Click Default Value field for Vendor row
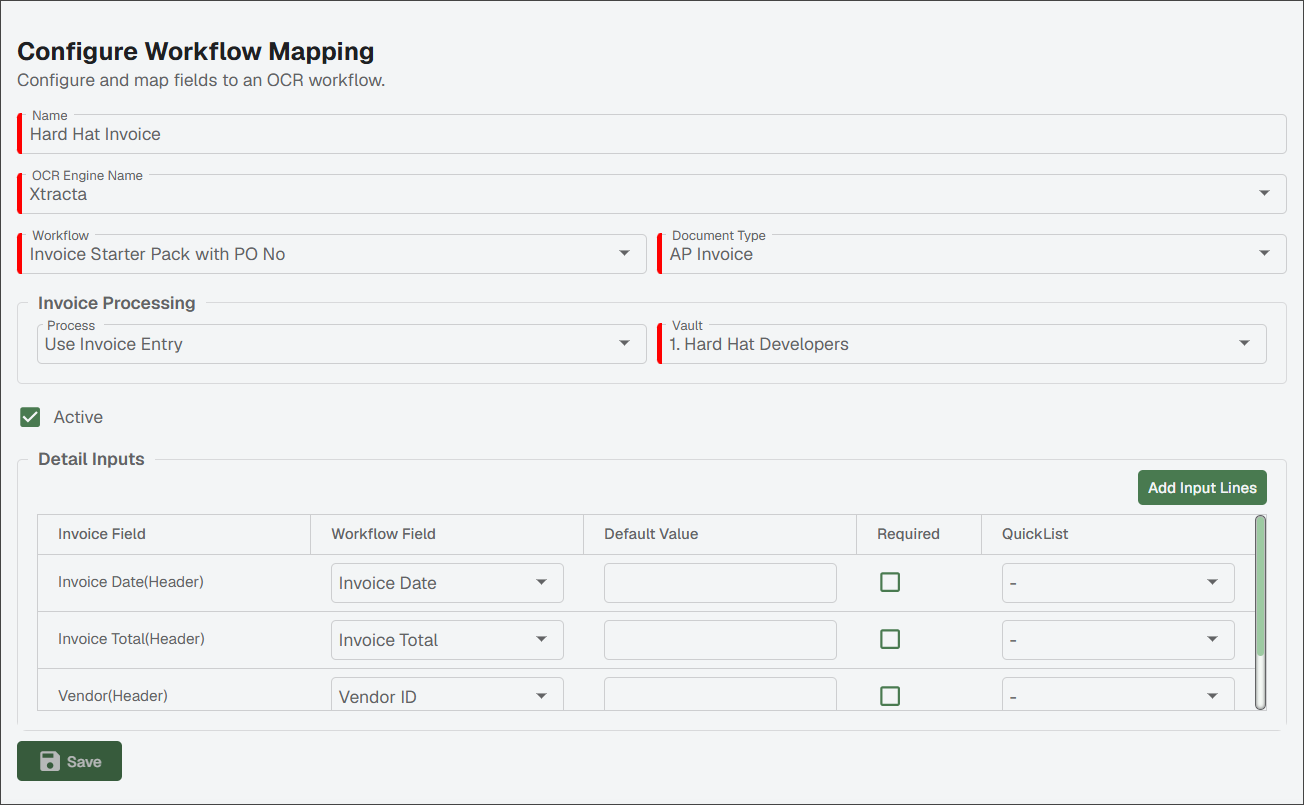This screenshot has height=805, width=1304. 720,694
